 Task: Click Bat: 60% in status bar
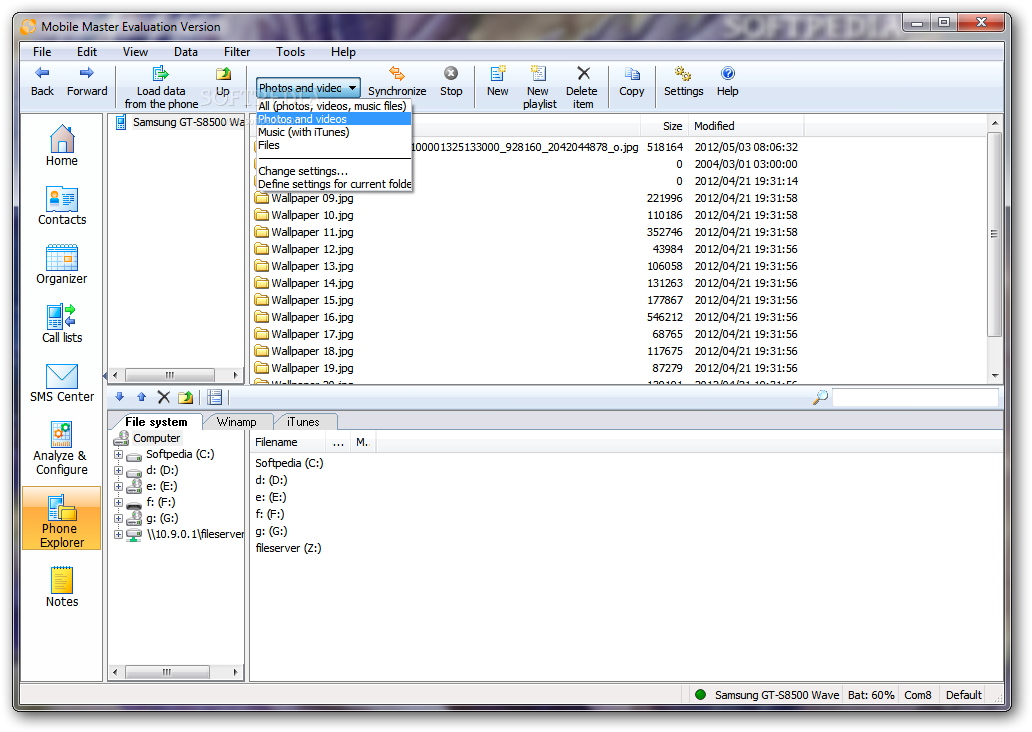(x=871, y=695)
